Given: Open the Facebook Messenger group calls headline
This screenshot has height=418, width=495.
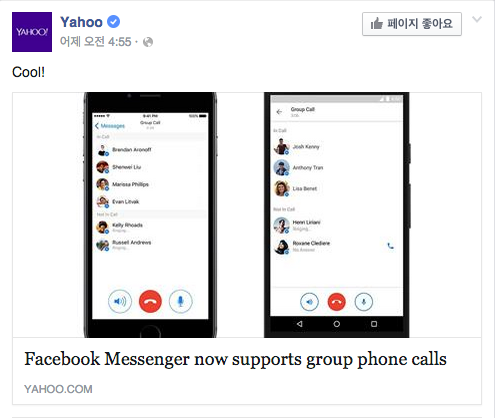Looking at the screenshot, I should pos(235,359).
